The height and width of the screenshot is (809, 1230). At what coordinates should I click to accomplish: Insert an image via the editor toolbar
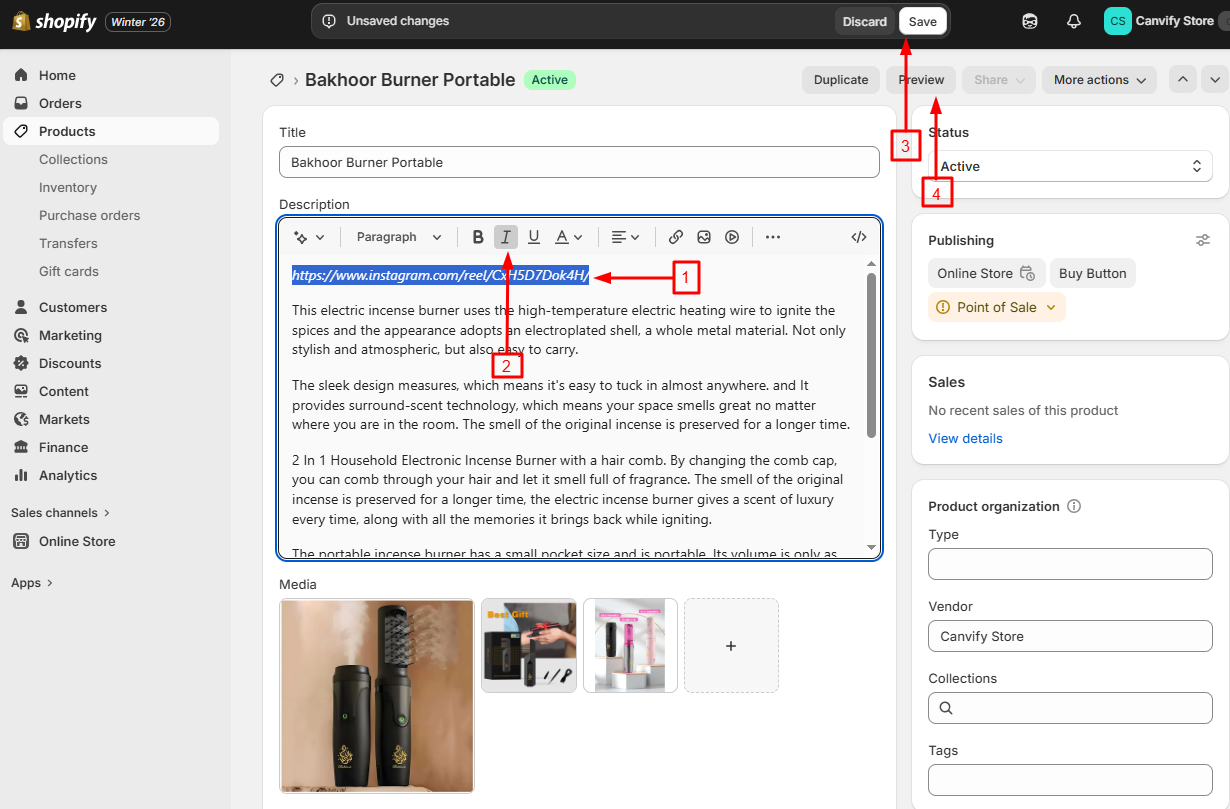coord(703,237)
